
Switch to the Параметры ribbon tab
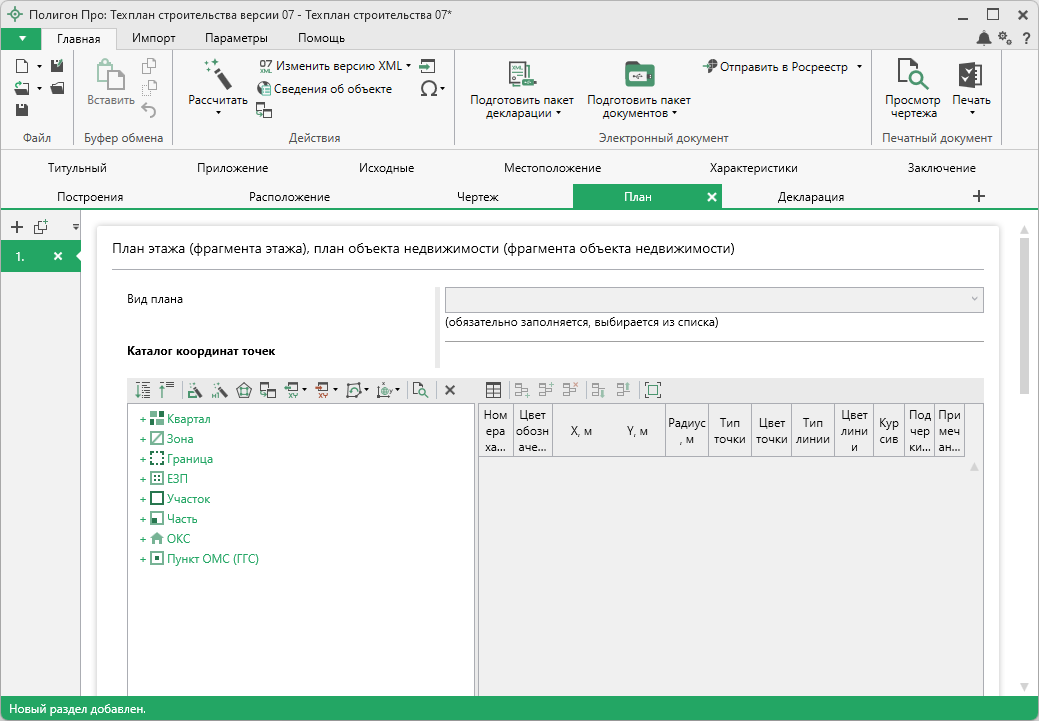(x=236, y=38)
